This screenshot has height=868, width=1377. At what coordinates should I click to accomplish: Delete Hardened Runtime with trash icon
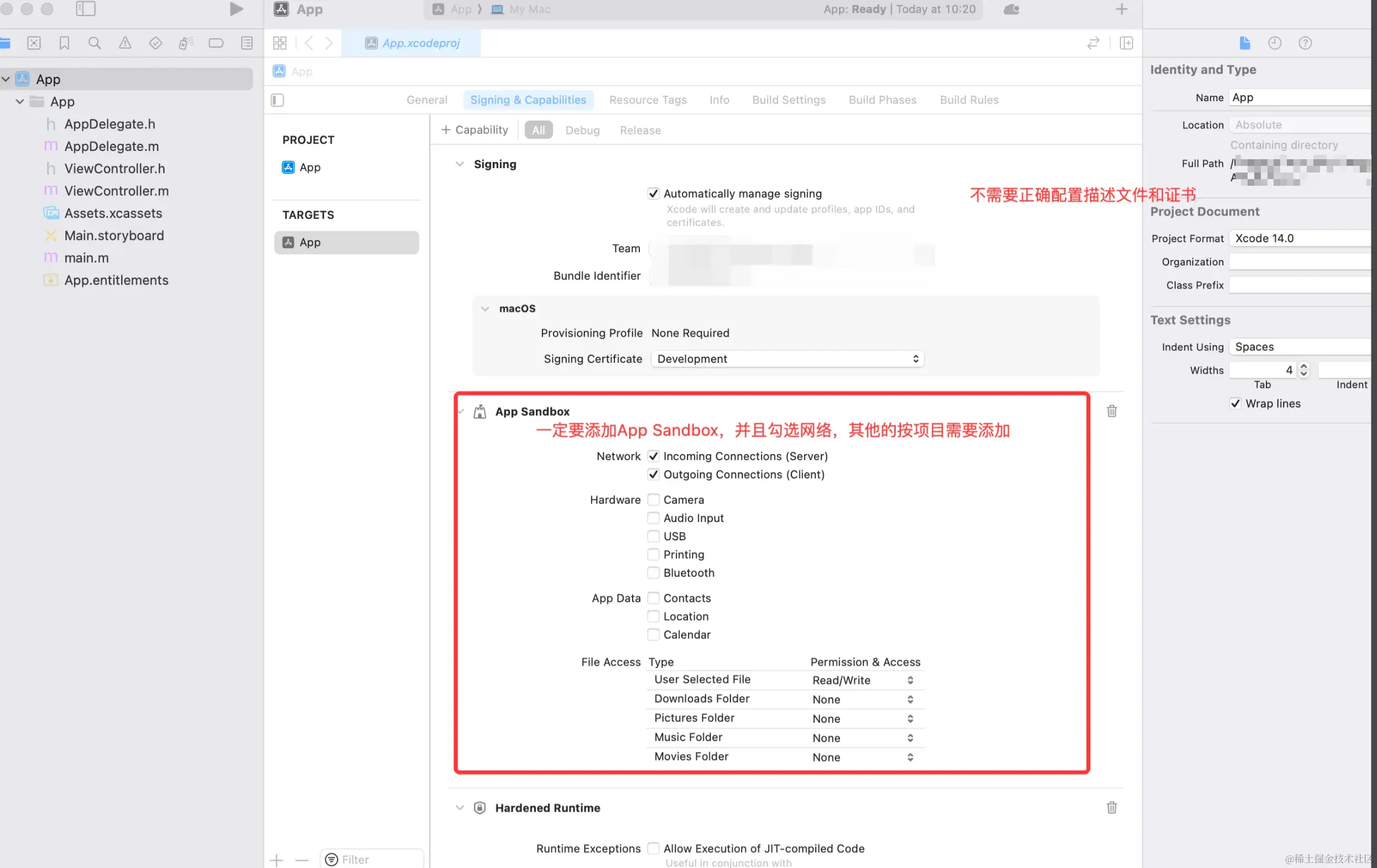pos(1111,807)
